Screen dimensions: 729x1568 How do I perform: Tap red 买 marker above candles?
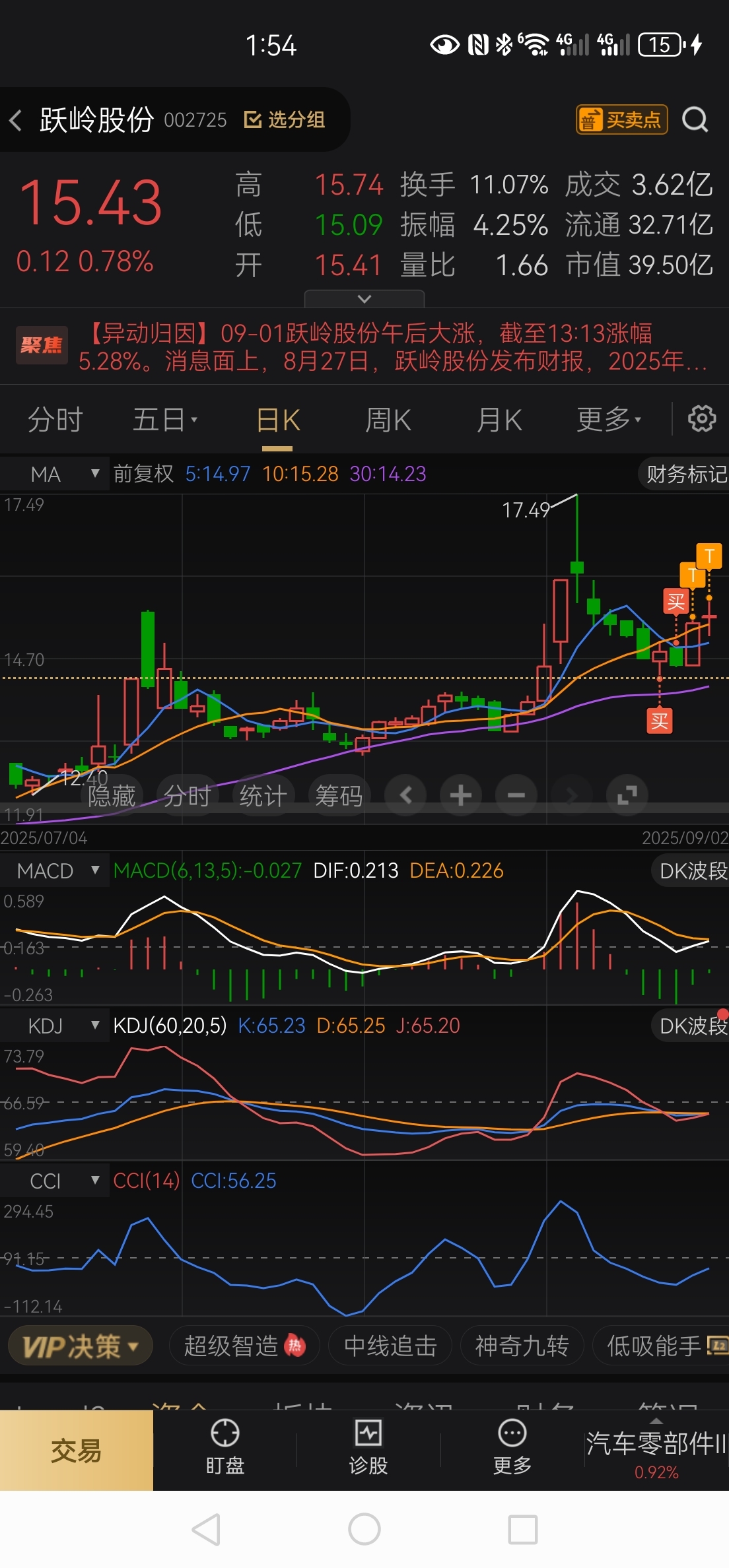[676, 602]
